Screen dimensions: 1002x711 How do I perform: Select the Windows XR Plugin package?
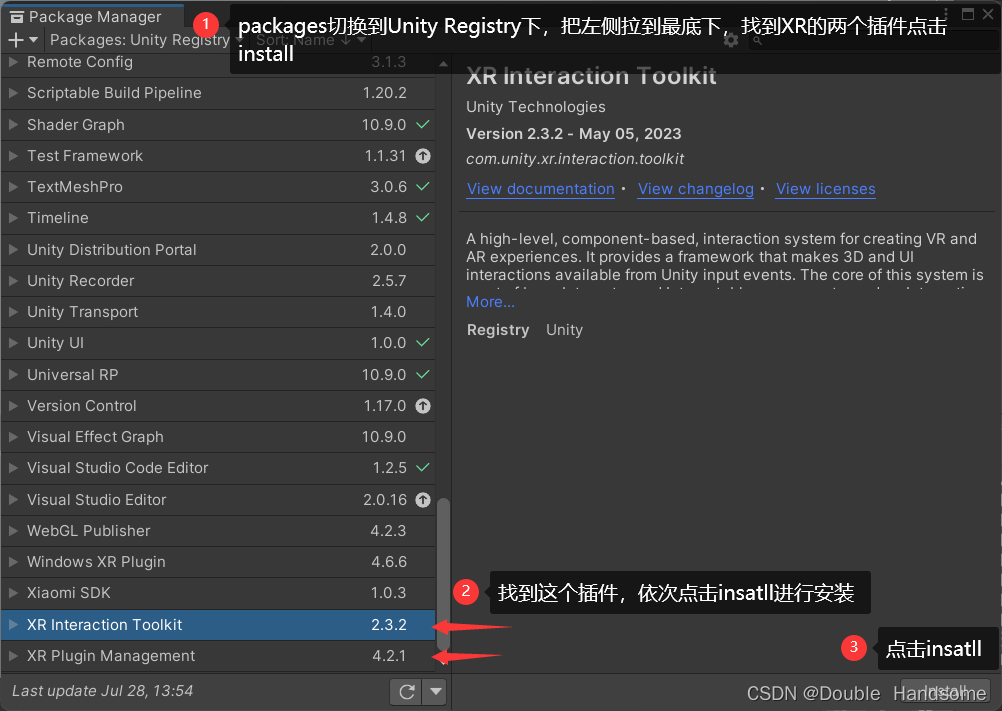(x=218, y=562)
